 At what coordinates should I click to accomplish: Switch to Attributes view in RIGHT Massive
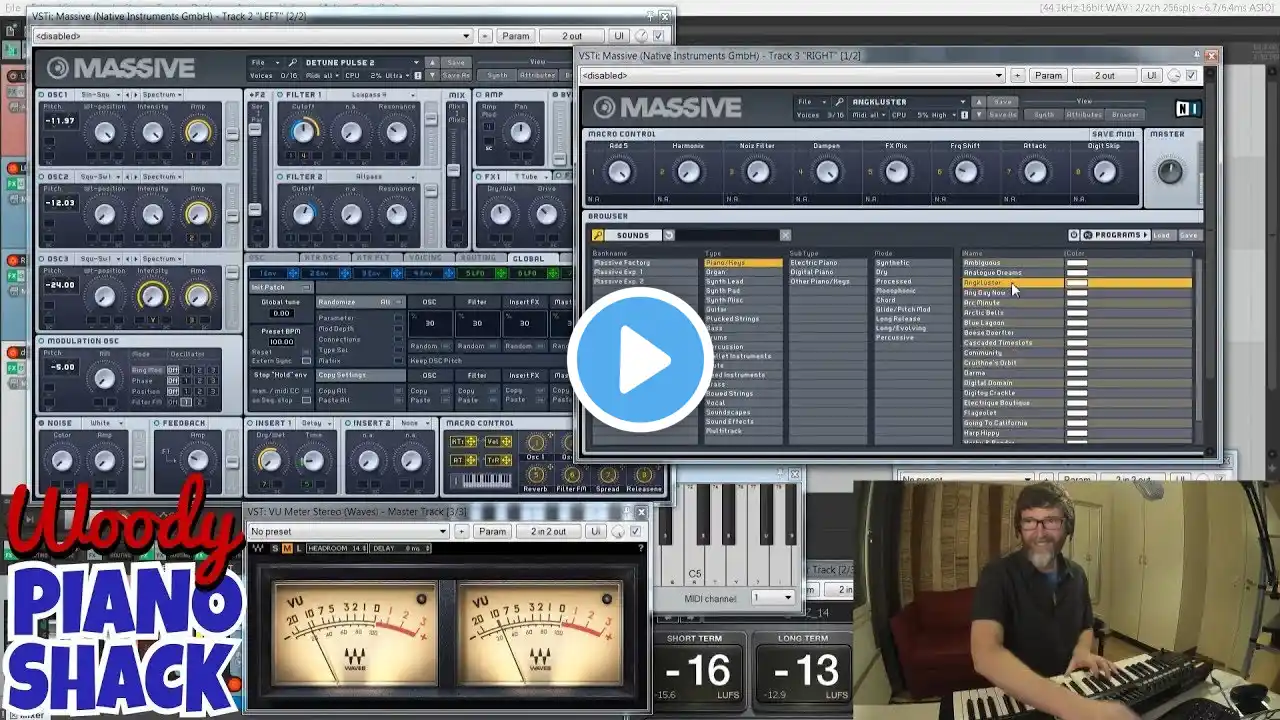(x=1084, y=115)
